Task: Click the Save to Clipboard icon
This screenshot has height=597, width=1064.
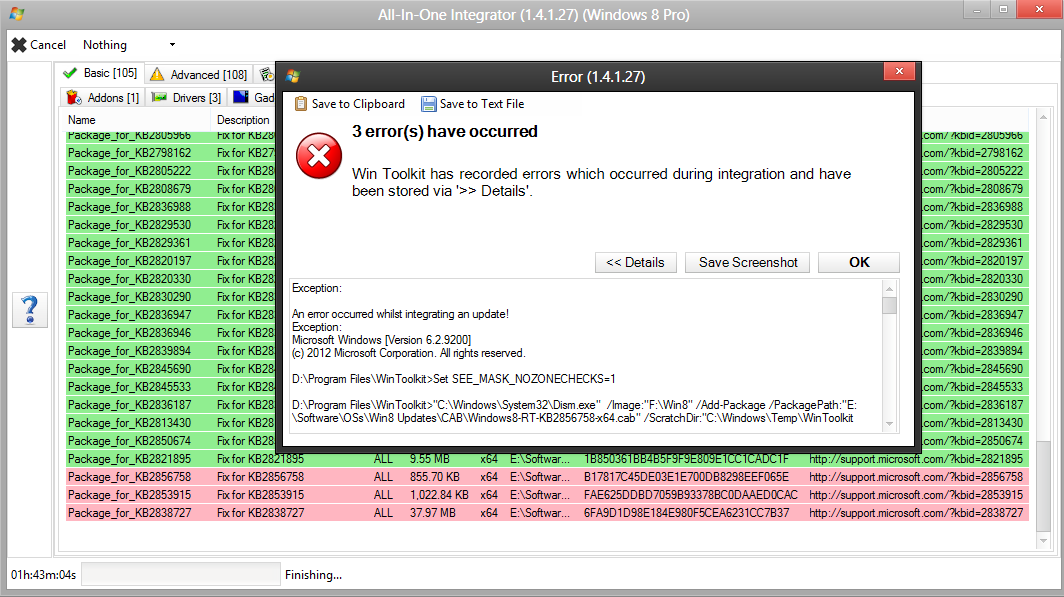Action: [301, 104]
